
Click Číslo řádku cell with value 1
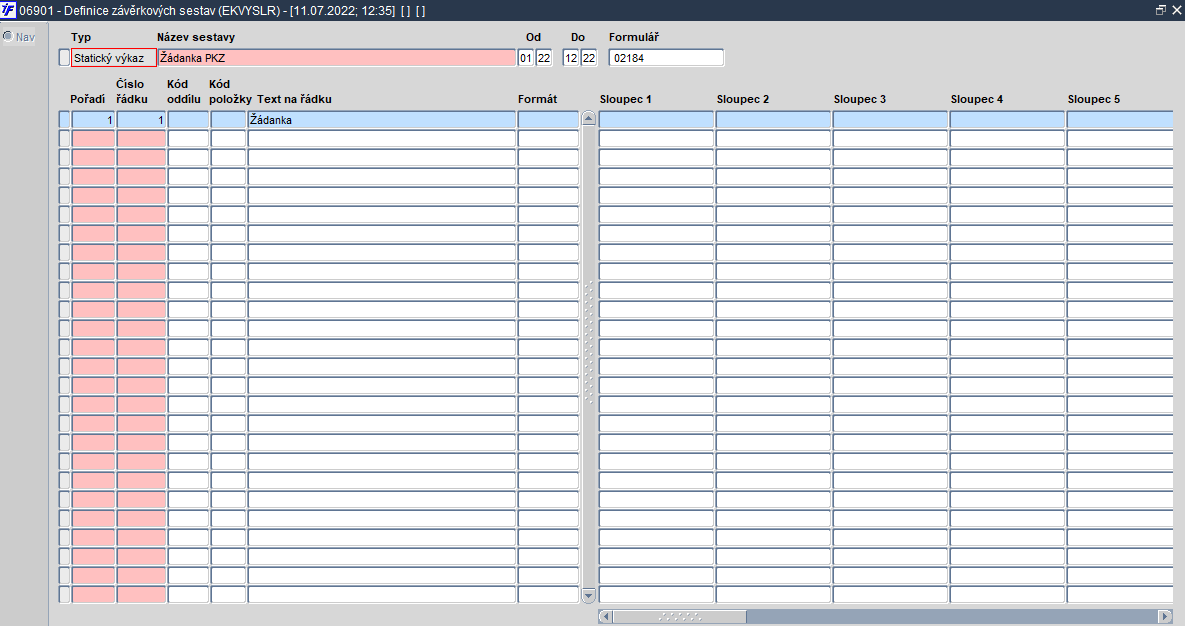(141, 119)
